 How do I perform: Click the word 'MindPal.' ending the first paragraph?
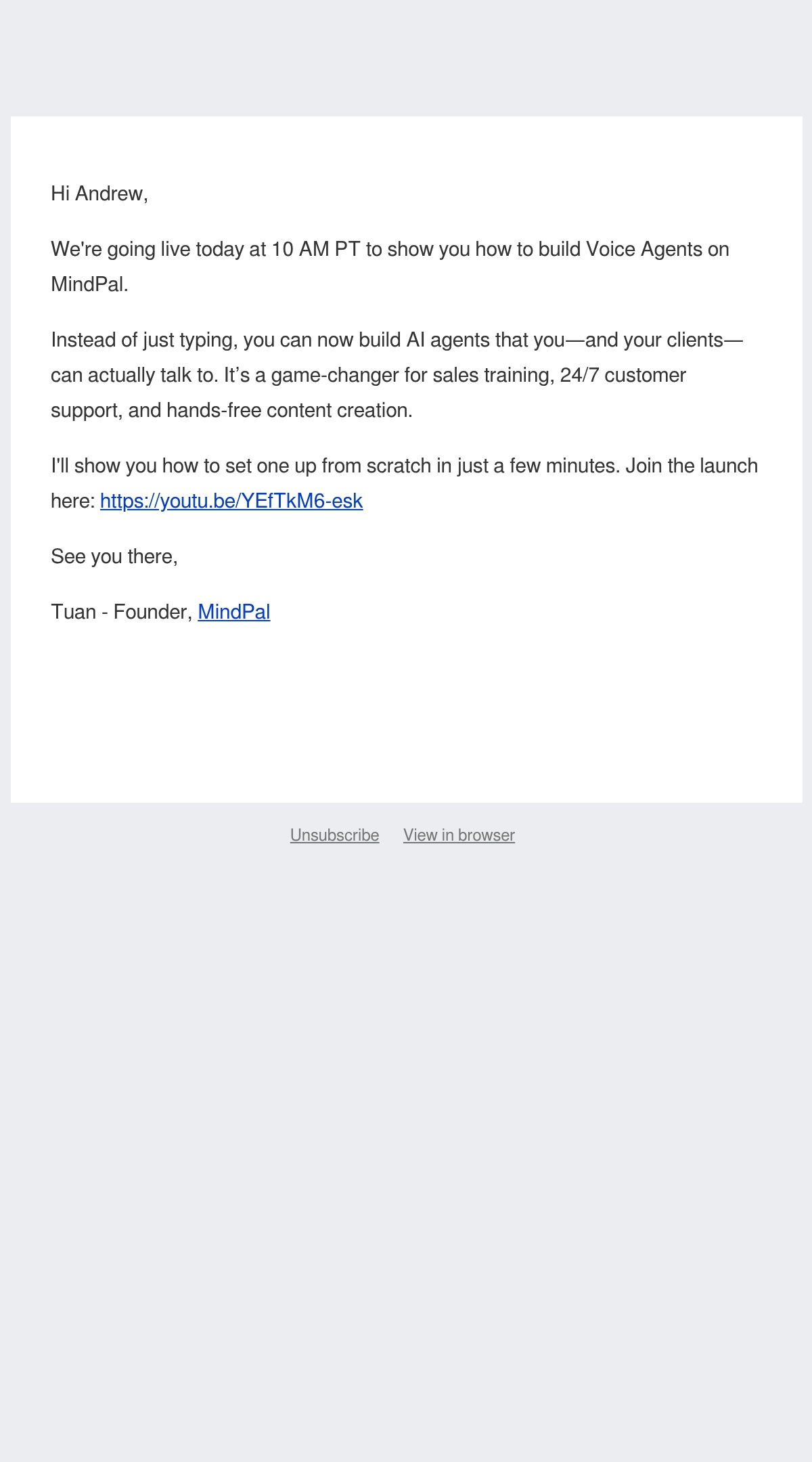point(89,284)
